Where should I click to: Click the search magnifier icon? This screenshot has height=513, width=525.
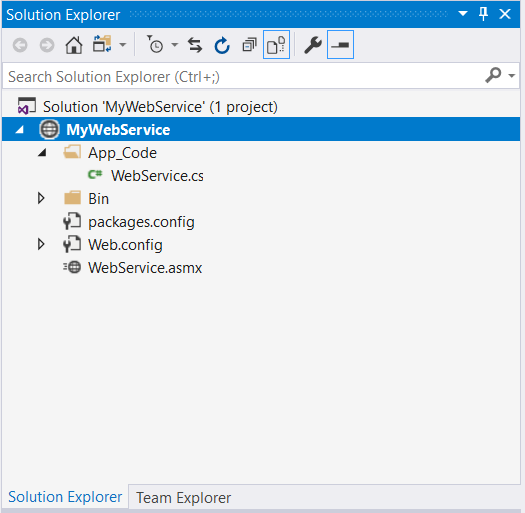pyautogui.click(x=494, y=76)
